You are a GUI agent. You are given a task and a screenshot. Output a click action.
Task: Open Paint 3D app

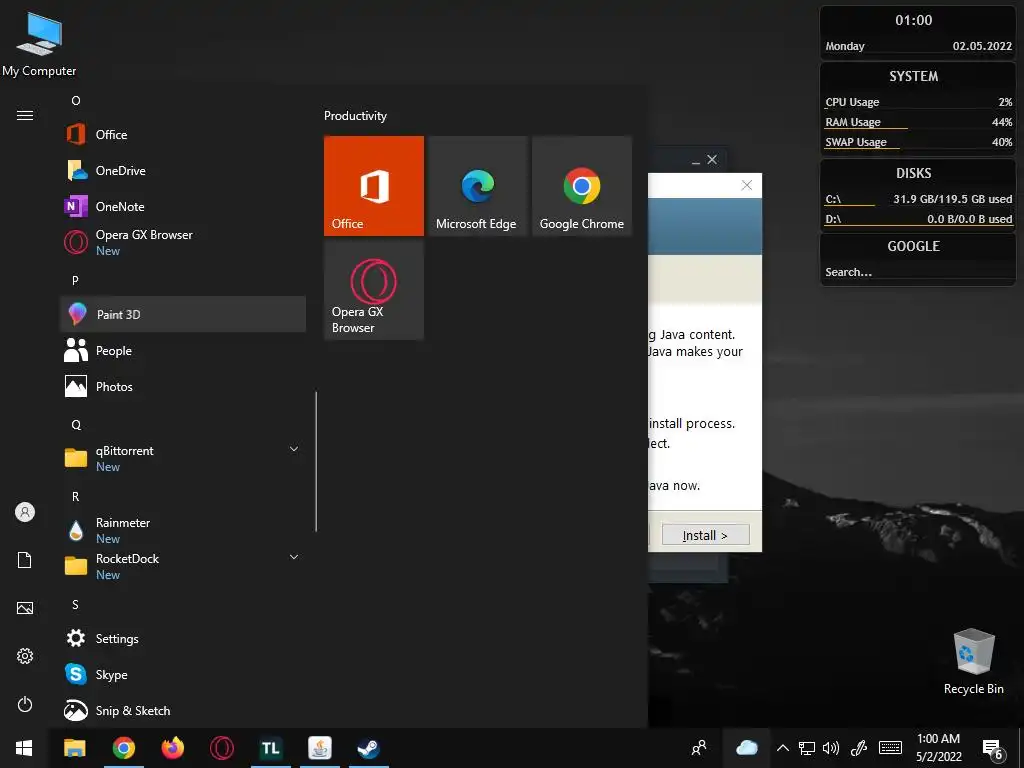[183, 314]
